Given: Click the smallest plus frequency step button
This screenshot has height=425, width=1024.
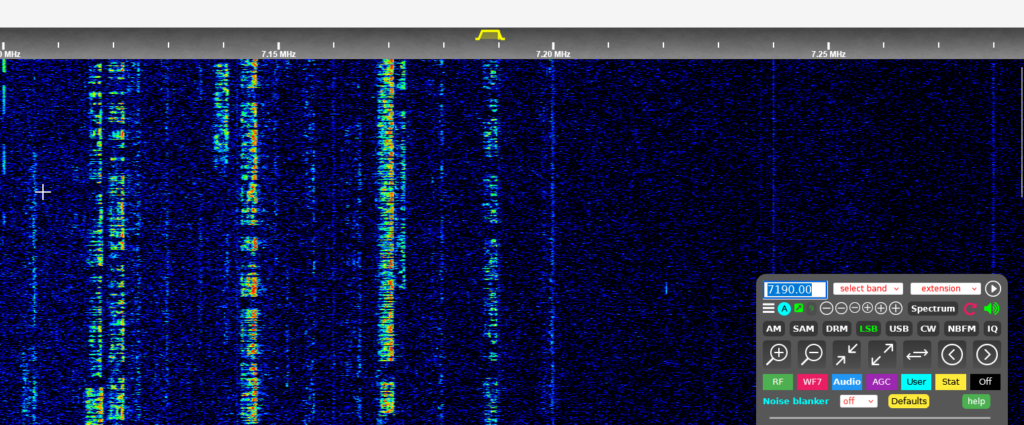Looking at the screenshot, I should pos(868,309).
